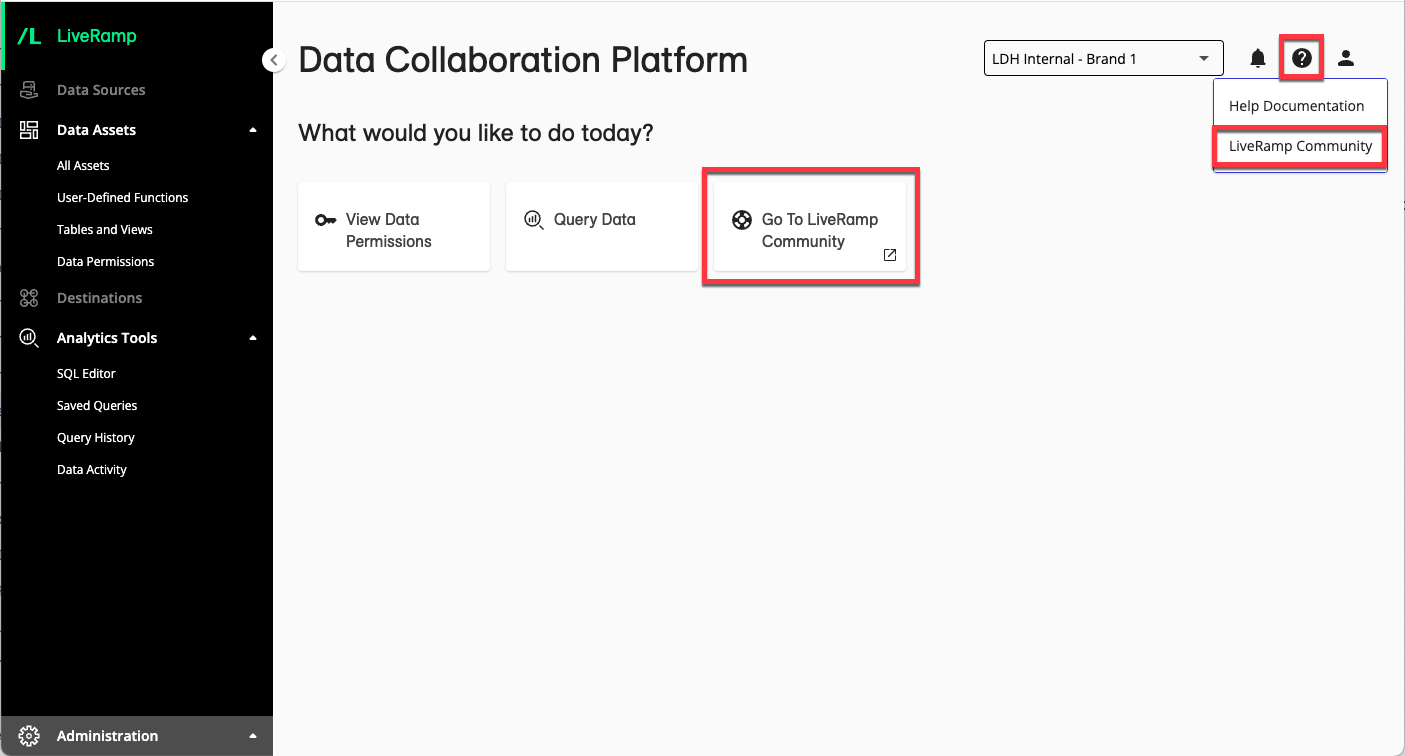
Task: Click the Analytics Tools magnifier icon
Action: point(29,338)
